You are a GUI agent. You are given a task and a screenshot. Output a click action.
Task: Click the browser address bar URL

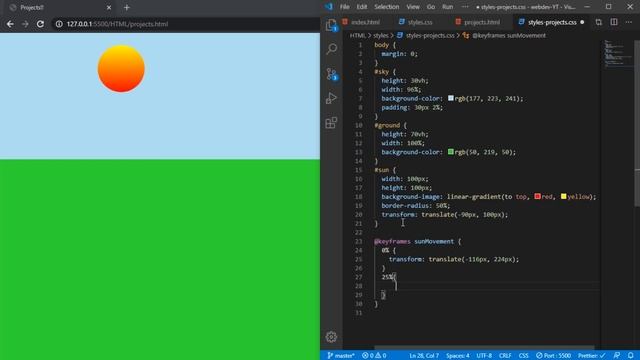coord(117,24)
